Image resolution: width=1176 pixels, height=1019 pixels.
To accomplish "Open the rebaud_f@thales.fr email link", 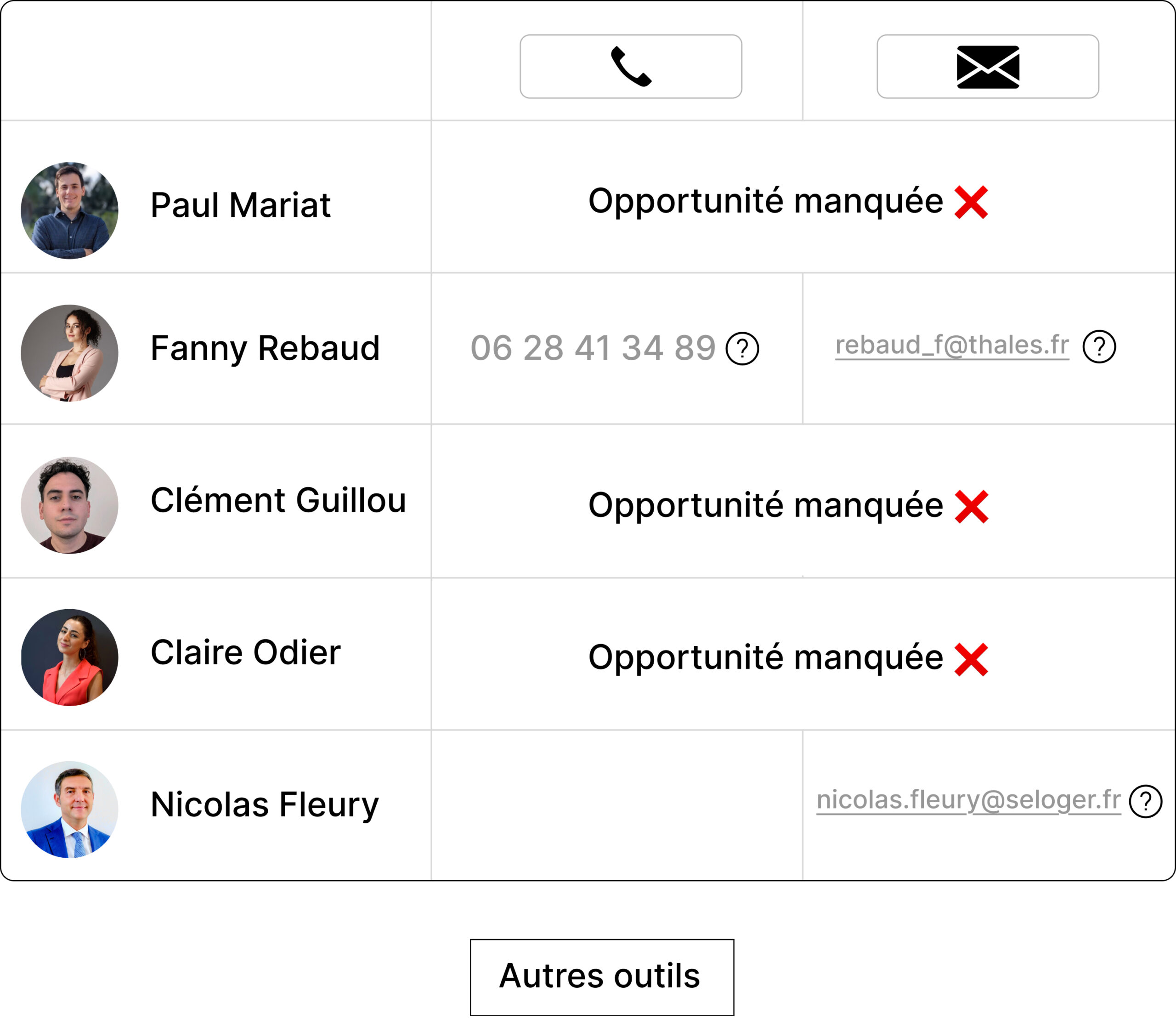I will [951, 345].
